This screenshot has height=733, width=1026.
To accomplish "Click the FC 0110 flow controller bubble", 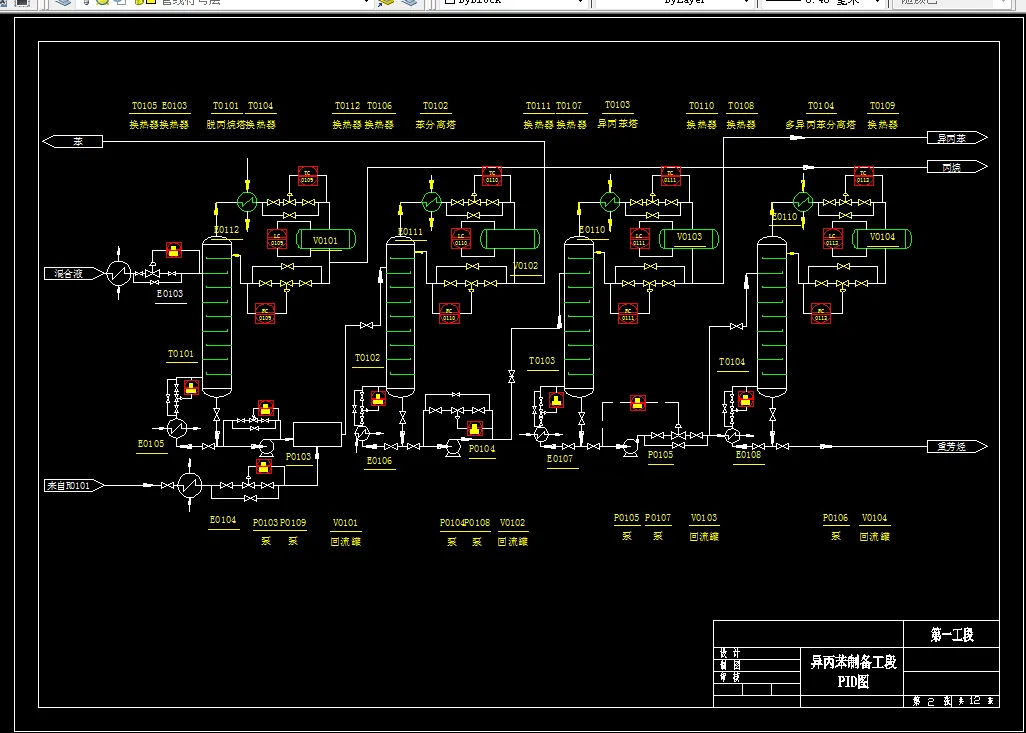I will coord(449,313).
